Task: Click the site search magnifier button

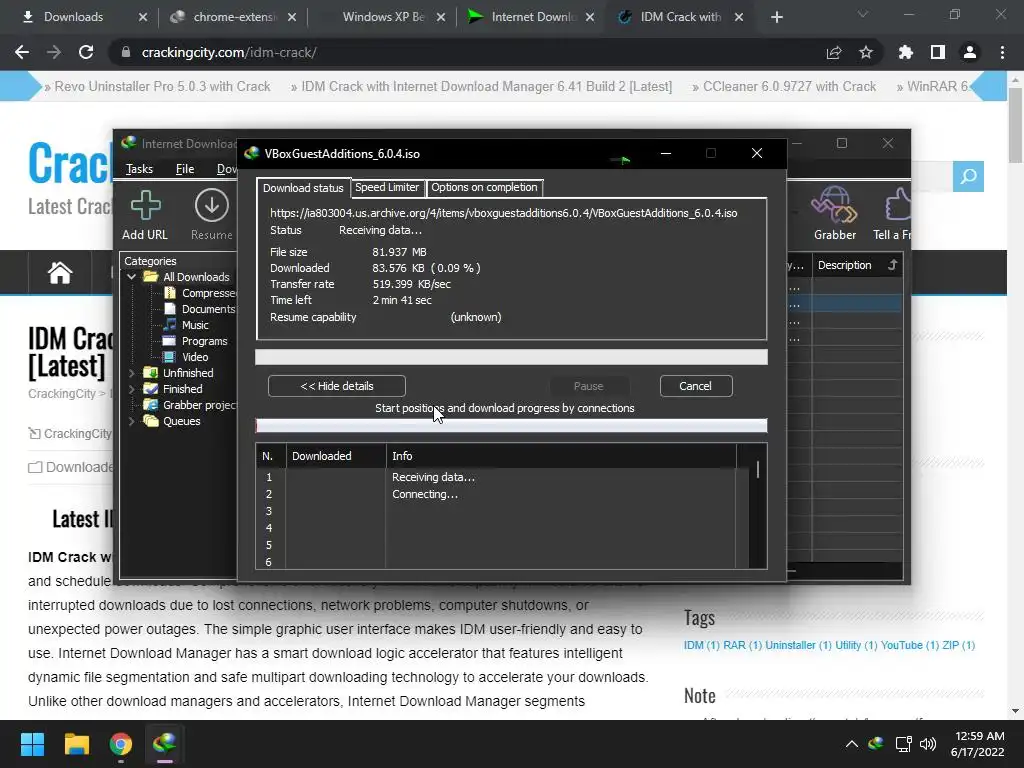Action: click(x=968, y=176)
